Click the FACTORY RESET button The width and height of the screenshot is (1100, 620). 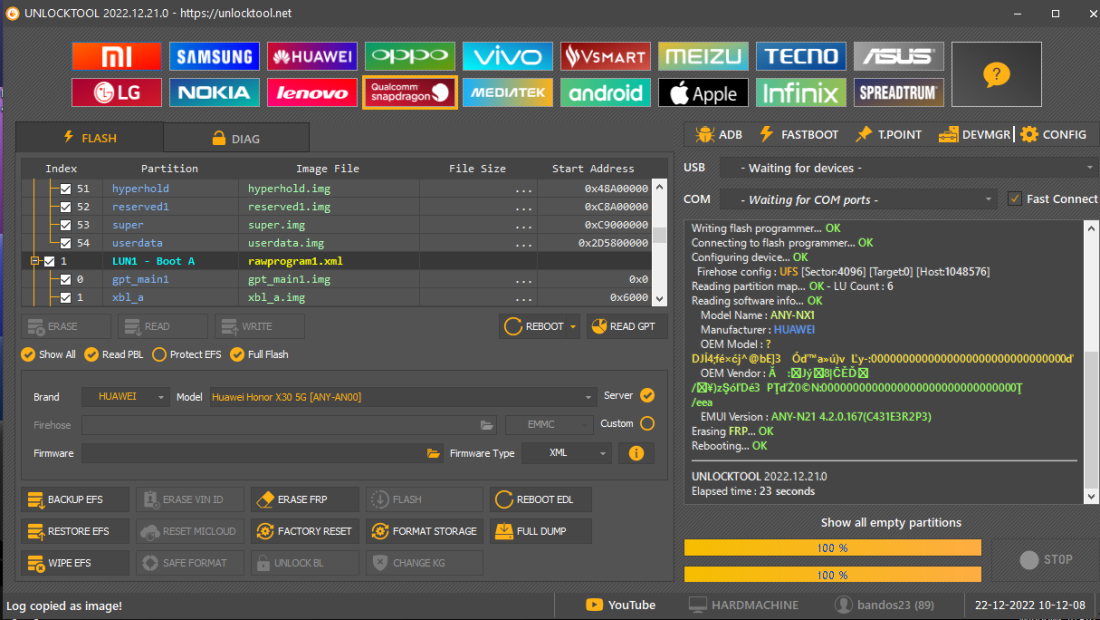click(x=305, y=531)
